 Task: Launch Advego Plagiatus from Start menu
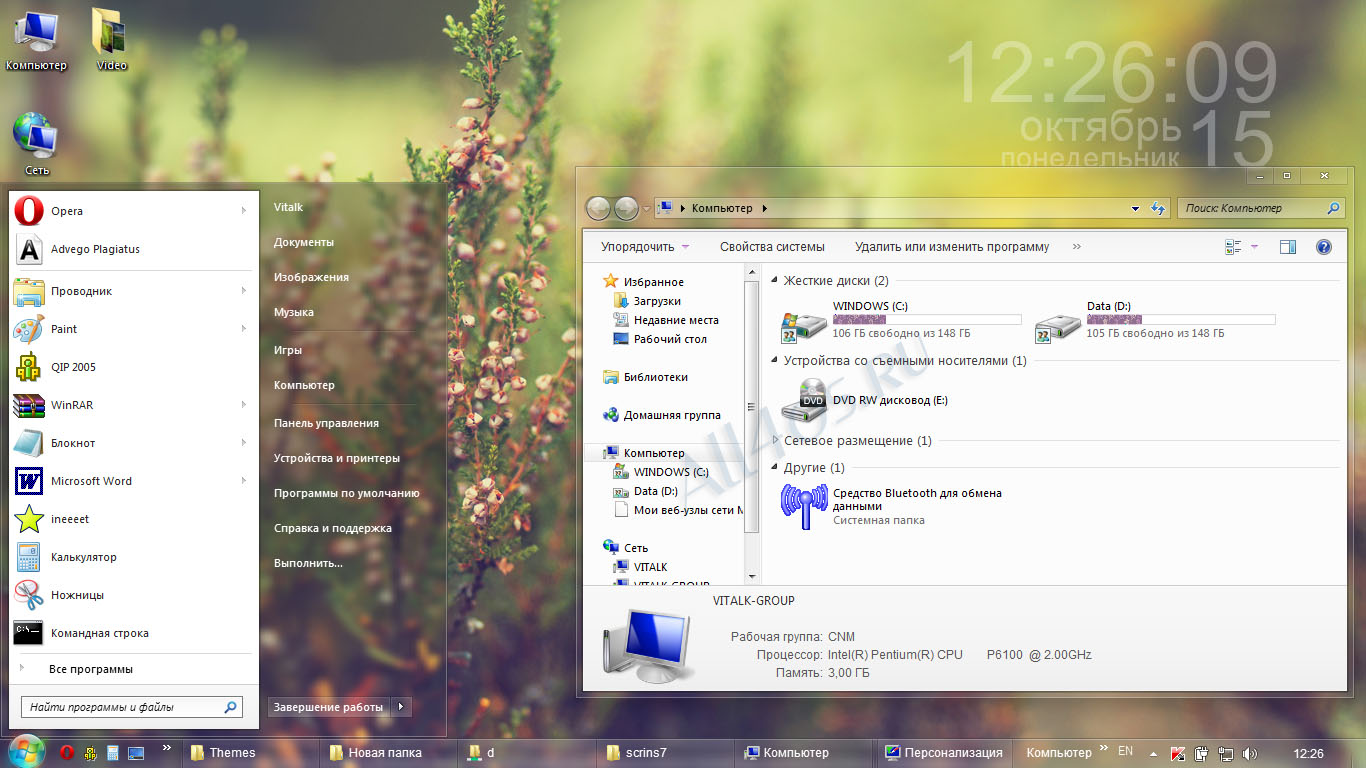132,249
